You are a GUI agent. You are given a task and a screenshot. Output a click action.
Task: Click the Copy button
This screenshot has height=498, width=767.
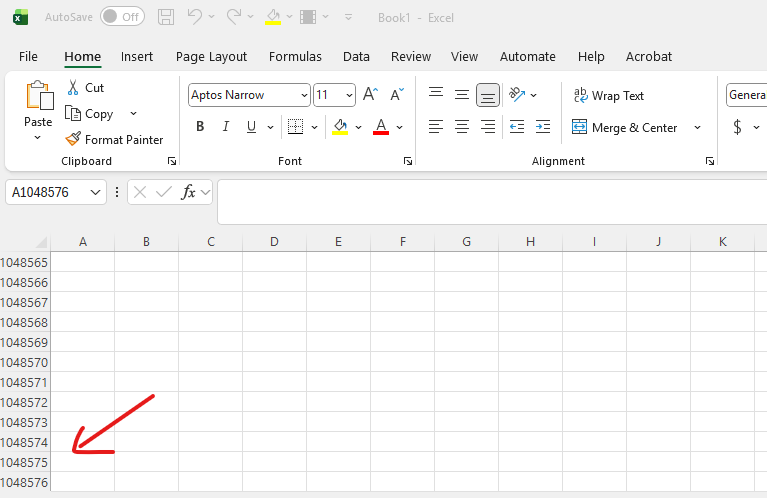click(90, 113)
